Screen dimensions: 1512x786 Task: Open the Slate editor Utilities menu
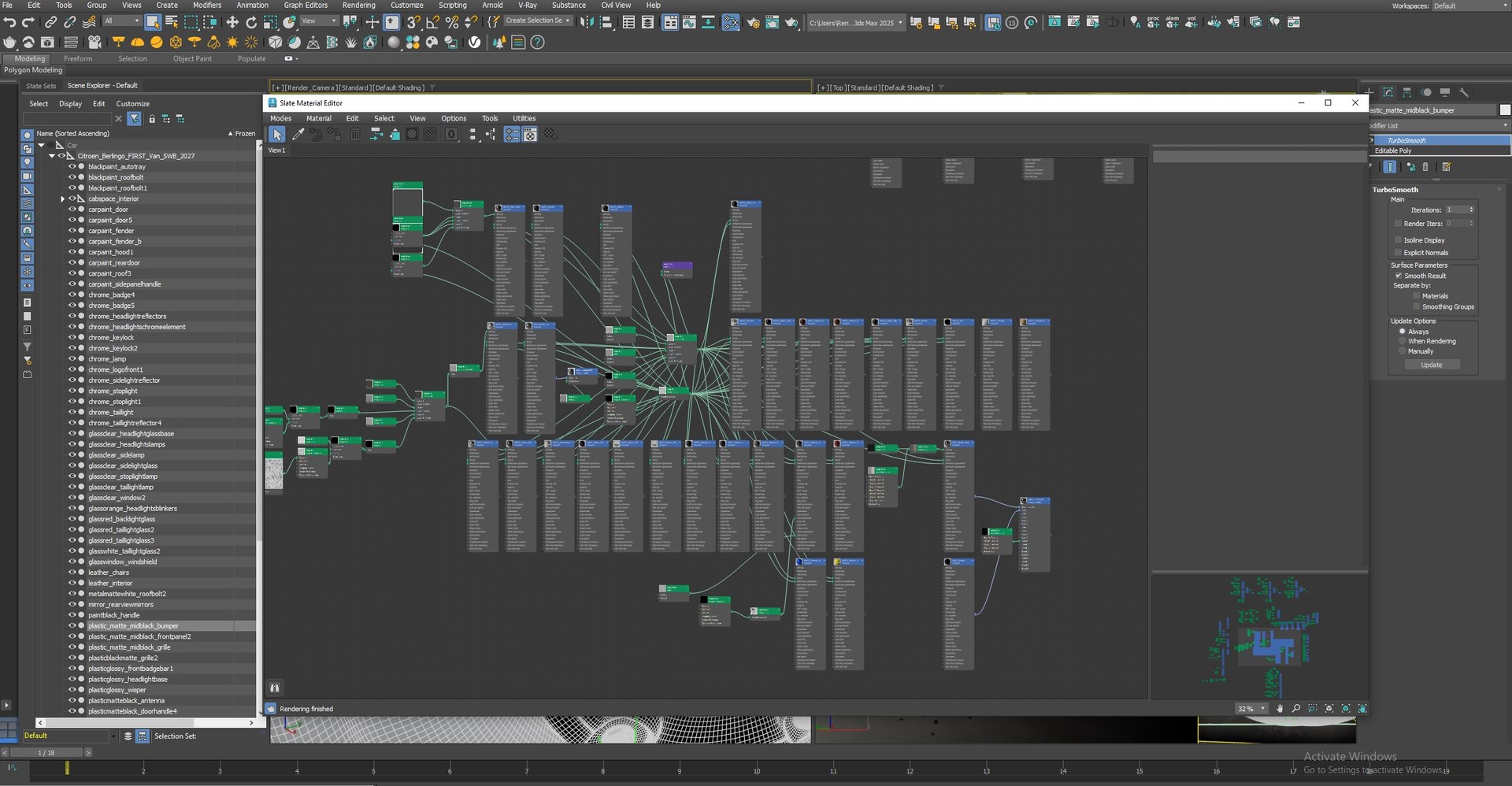click(x=524, y=119)
